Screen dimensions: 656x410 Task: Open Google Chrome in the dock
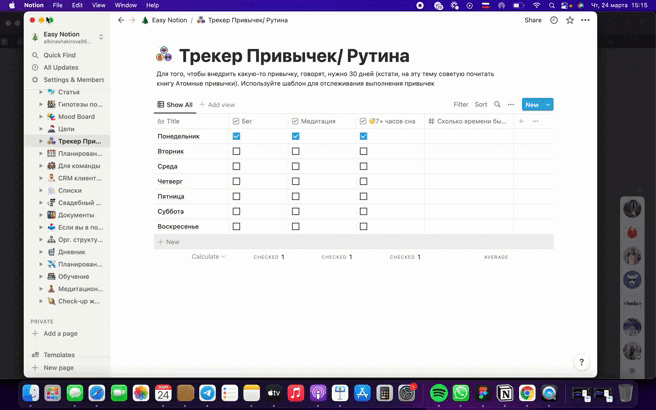527,393
